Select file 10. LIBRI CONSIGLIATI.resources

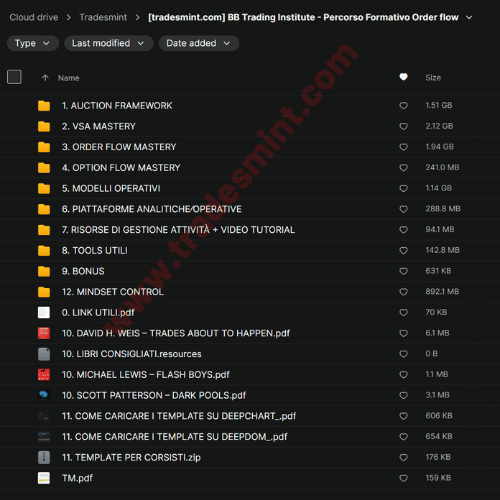[250, 354]
